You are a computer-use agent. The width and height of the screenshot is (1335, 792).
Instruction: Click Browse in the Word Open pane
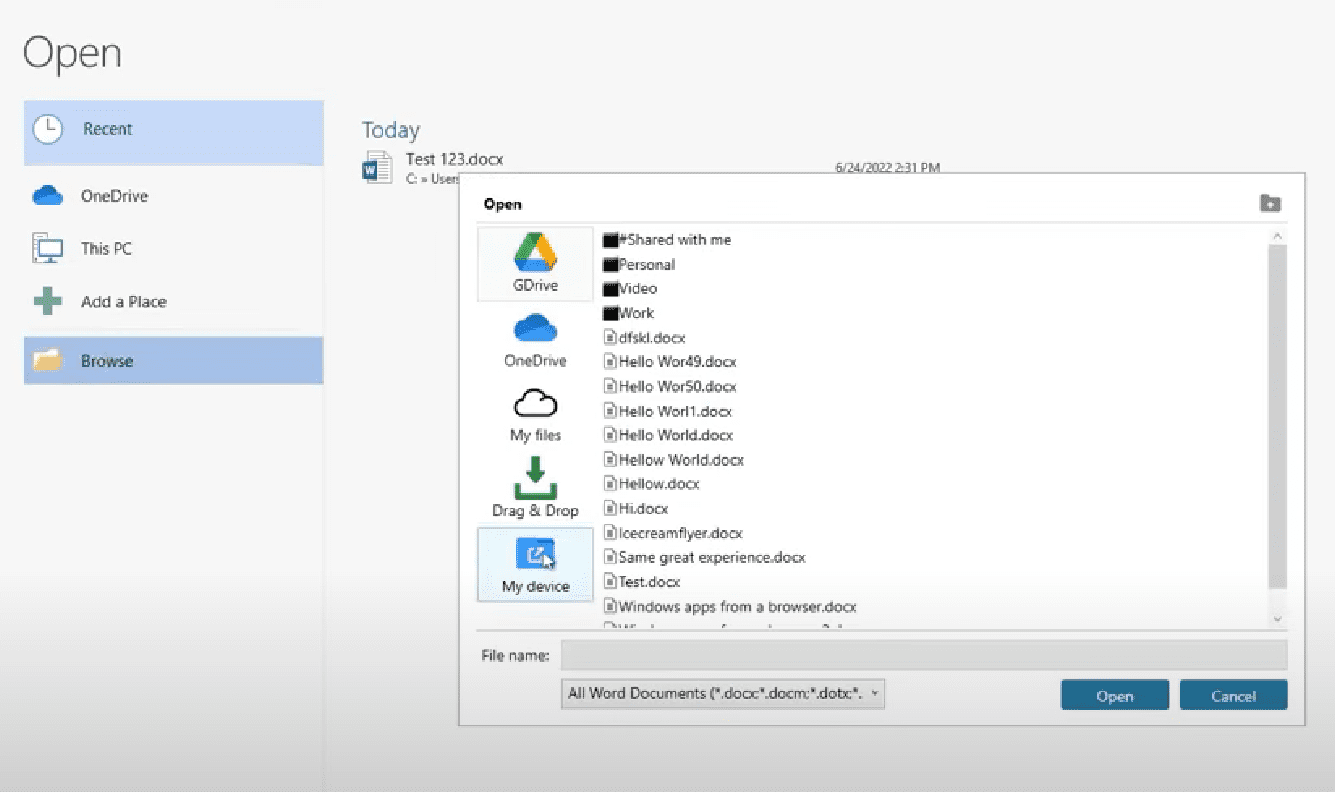click(x=173, y=360)
